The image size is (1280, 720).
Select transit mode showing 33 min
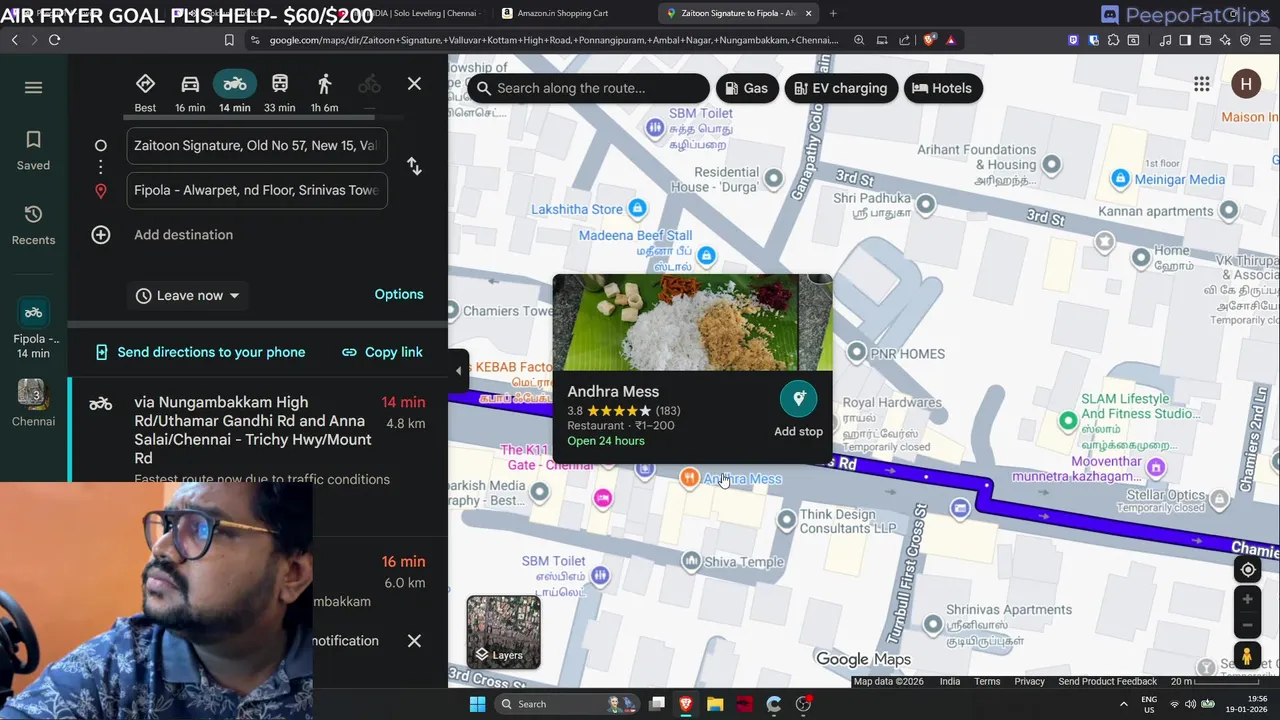pos(280,92)
